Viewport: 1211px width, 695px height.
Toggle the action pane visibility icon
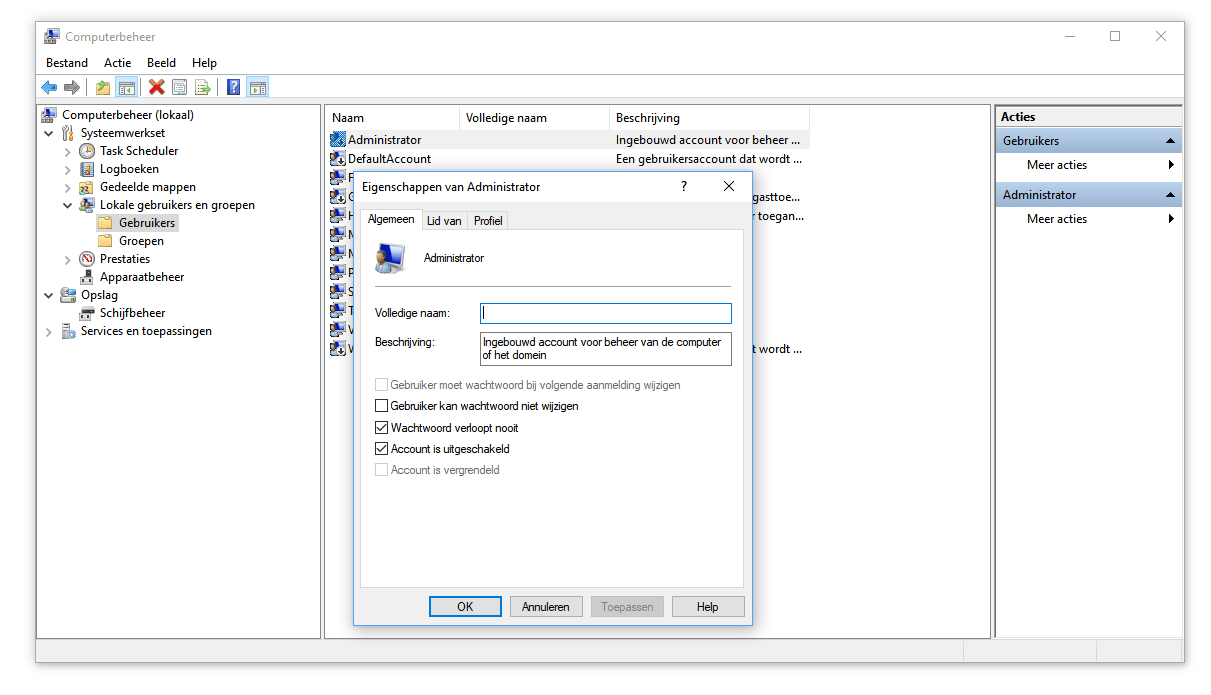click(258, 87)
